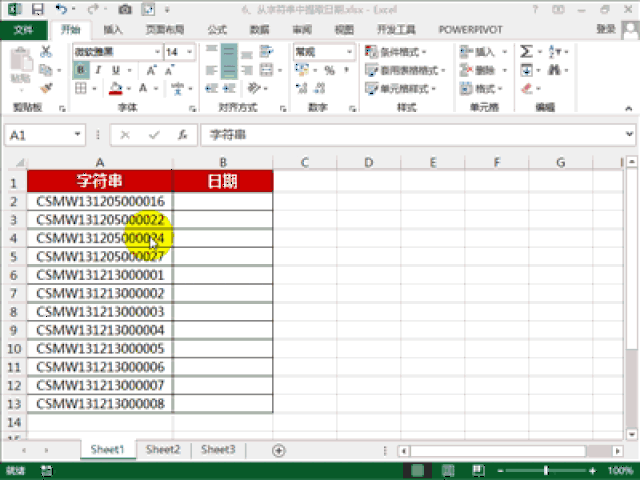Click column C header
The image size is (640, 480).
pyautogui.click(x=305, y=162)
